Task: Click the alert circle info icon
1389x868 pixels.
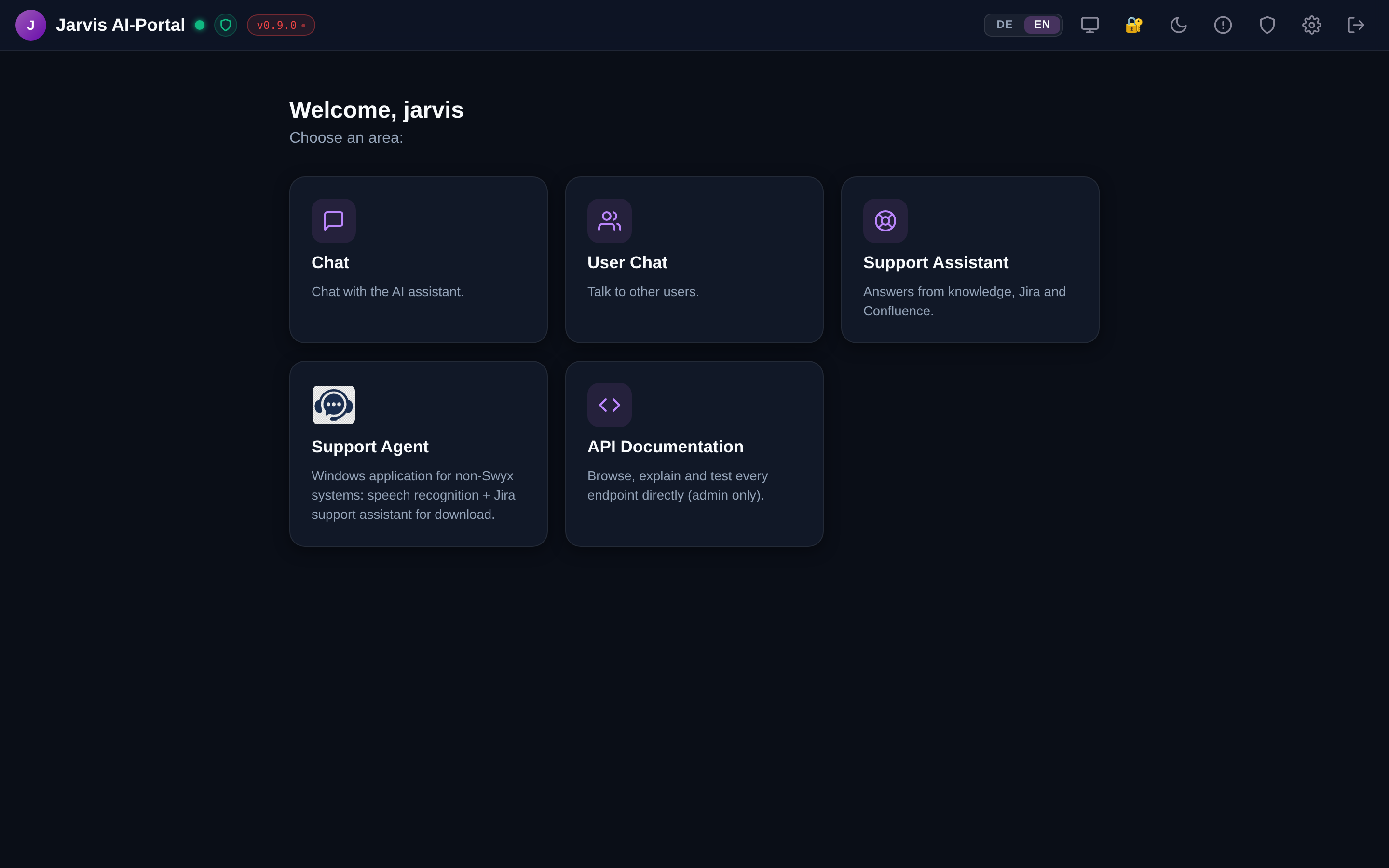Action: tap(1223, 25)
